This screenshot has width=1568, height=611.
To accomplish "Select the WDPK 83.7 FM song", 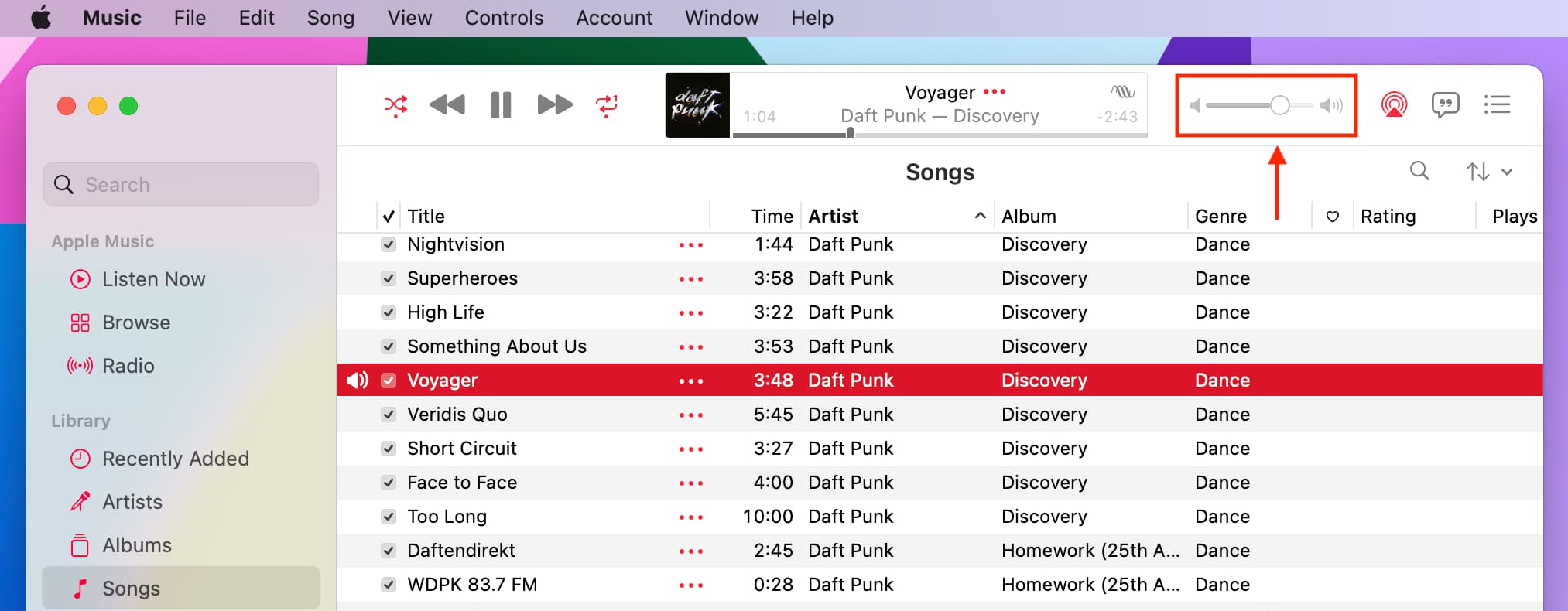I will [940, 585].
